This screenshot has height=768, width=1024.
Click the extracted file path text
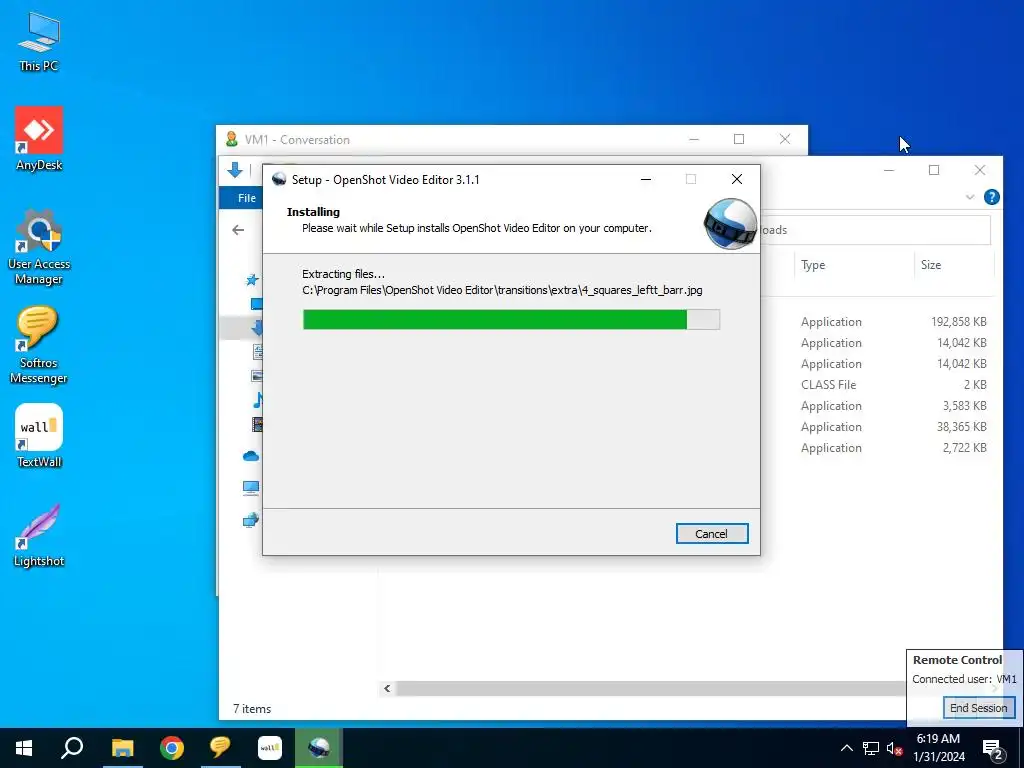502,290
